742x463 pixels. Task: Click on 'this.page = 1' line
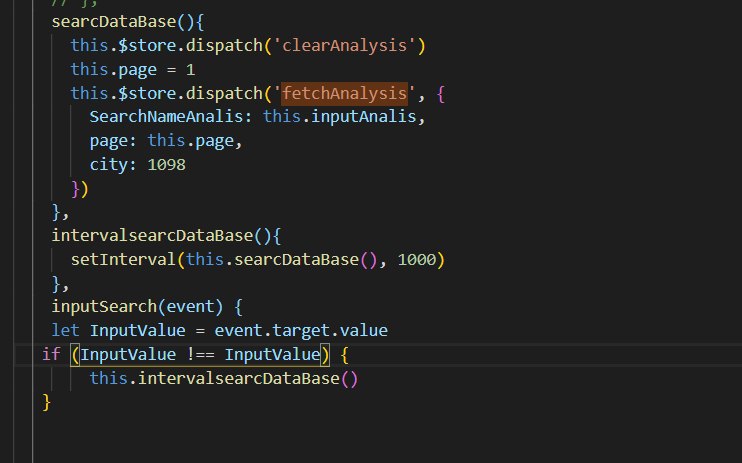133,70
